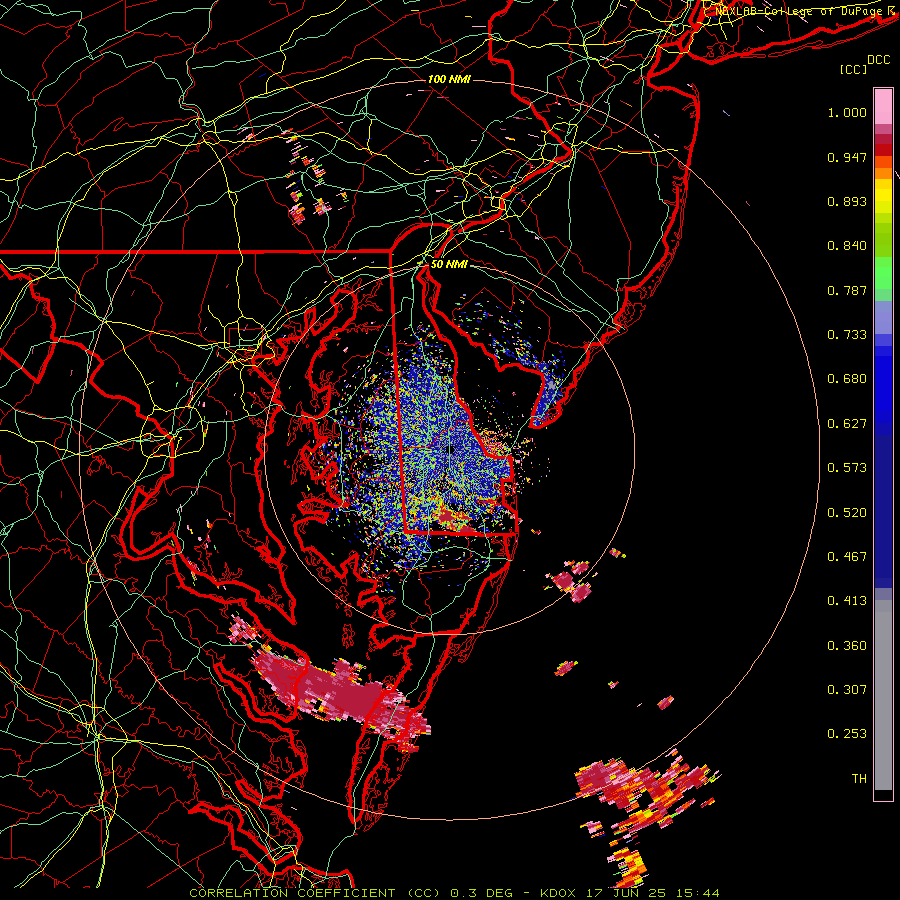Click the 0.520 legend label
Viewport: 900px width, 900px height.
pos(847,513)
